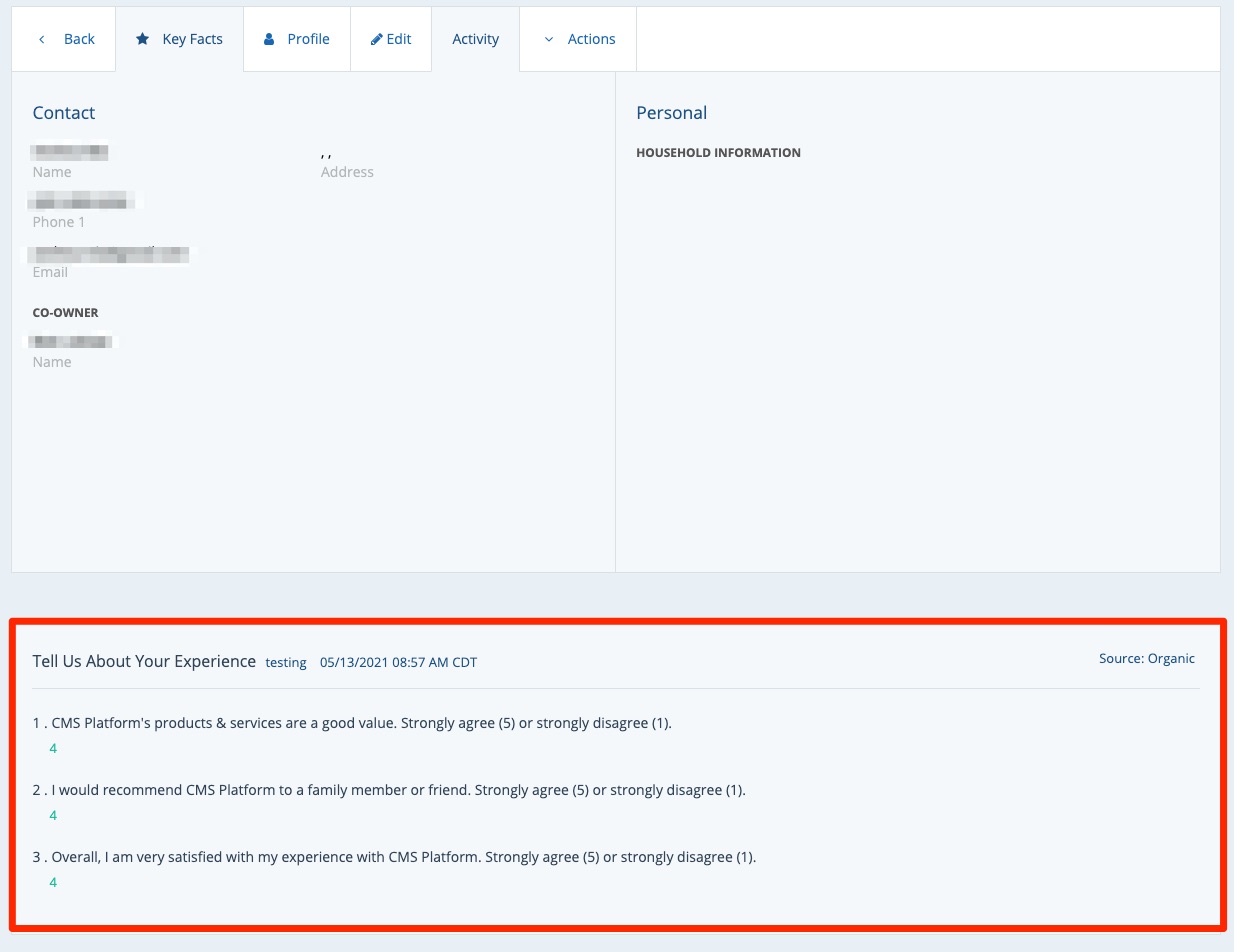The image size is (1234, 952).
Task: Open the Actions menu label
Action: click(591, 39)
